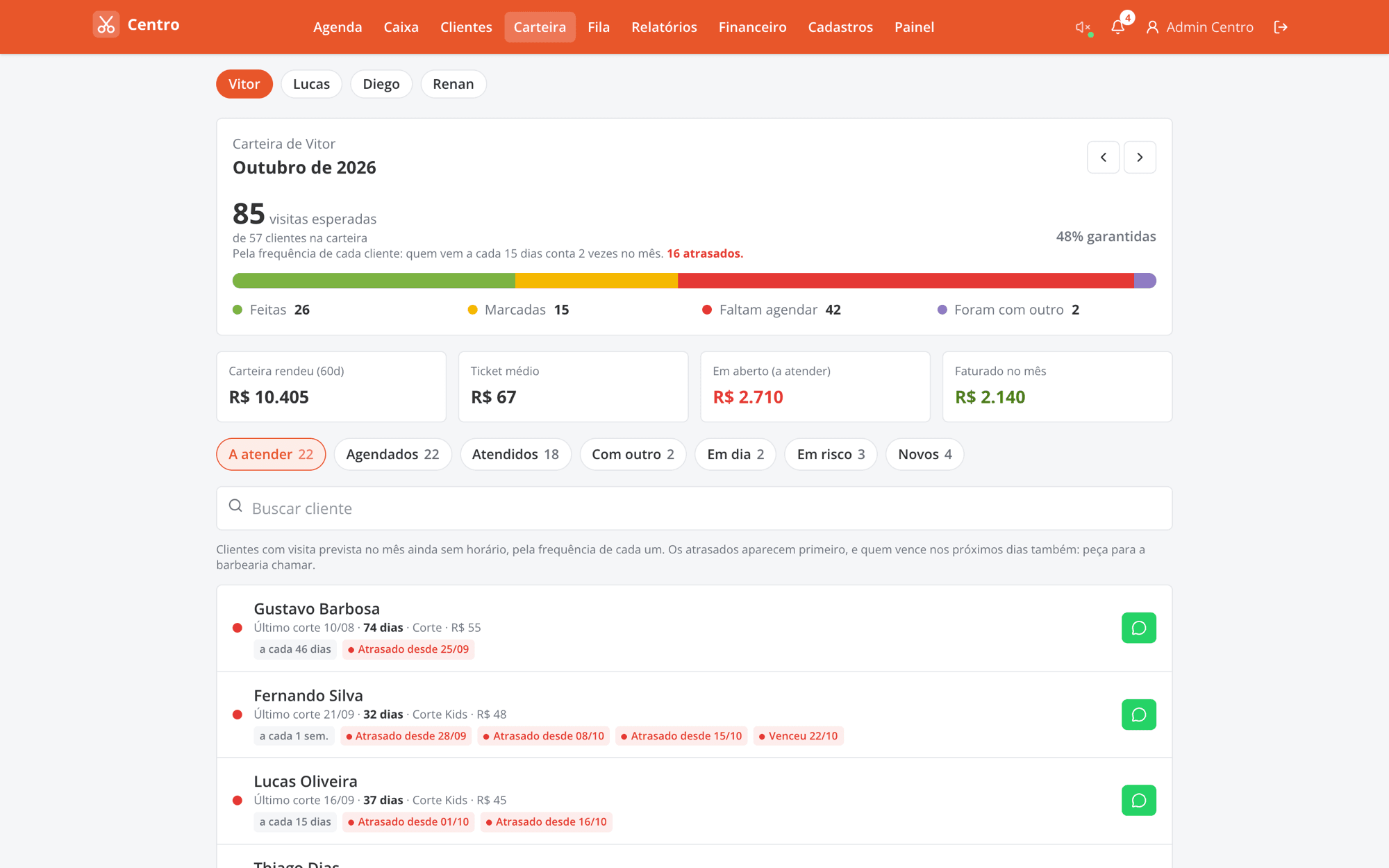Open the notifications bell
1389x868 pixels.
point(1117,27)
